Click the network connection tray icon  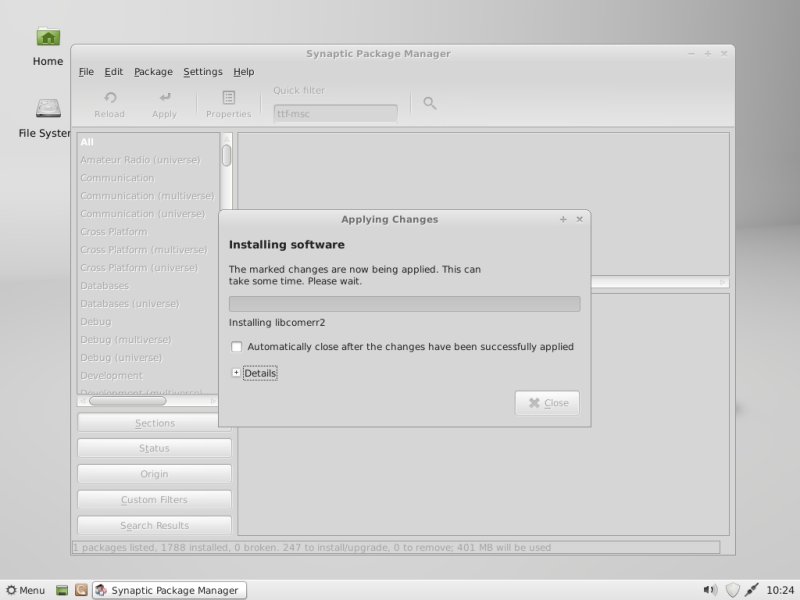tap(752, 590)
